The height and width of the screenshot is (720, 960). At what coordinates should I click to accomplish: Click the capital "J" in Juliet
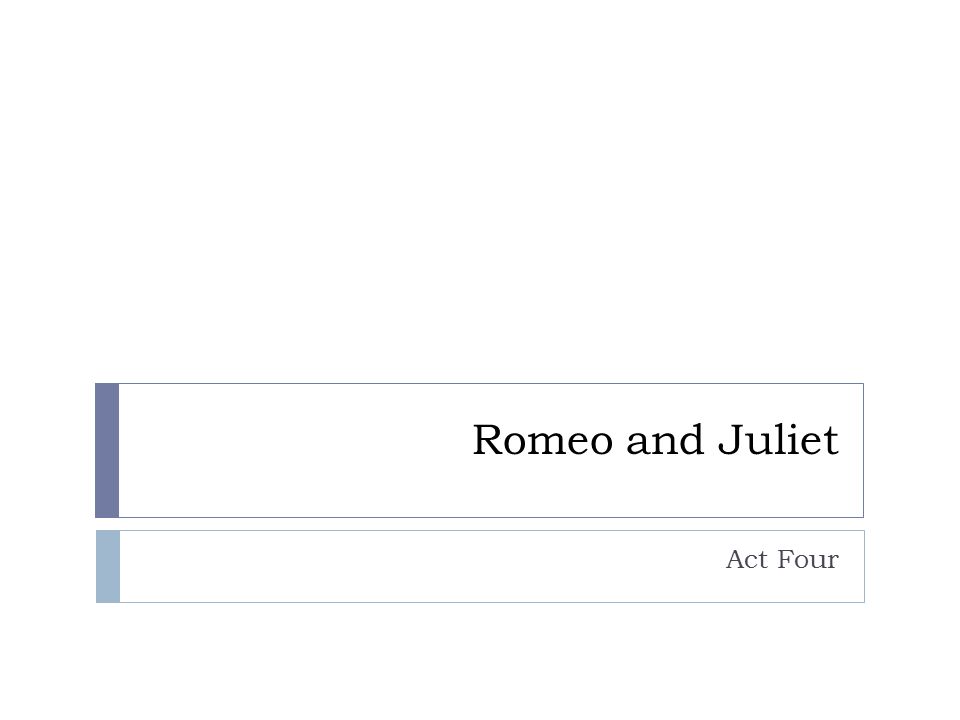click(730, 440)
